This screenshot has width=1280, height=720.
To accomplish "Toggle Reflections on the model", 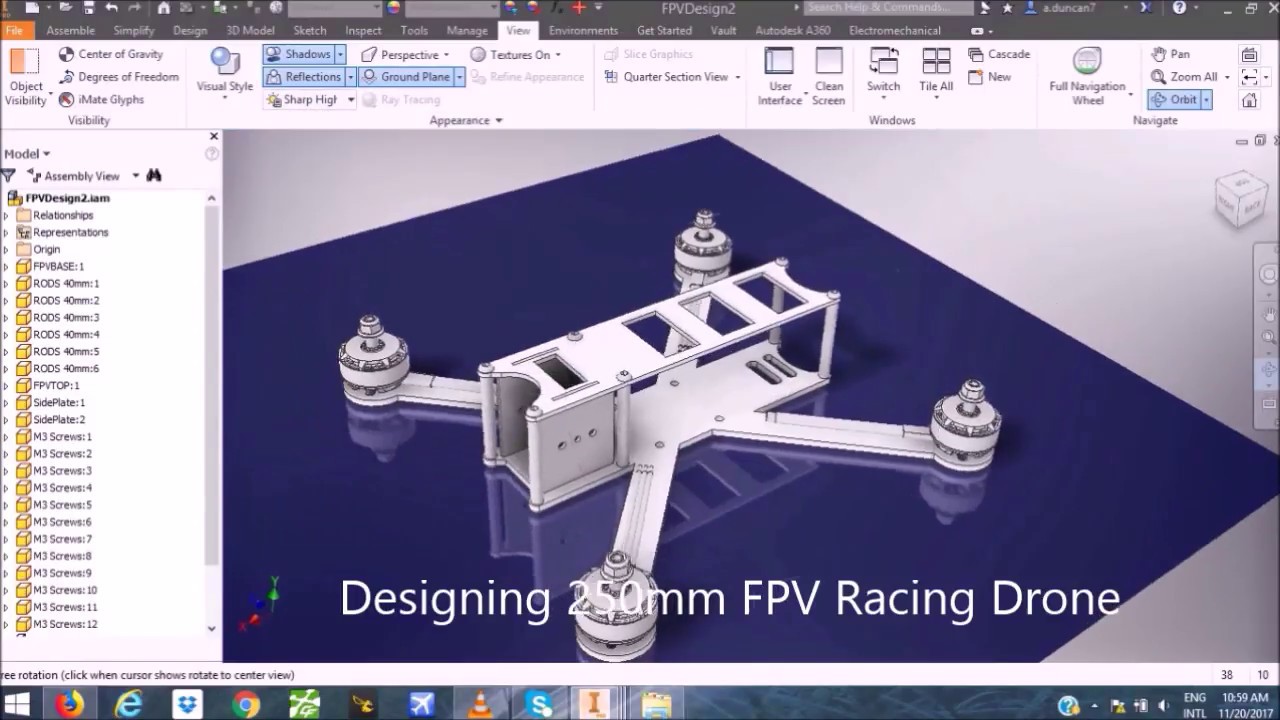I will pyautogui.click(x=304, y=77).
